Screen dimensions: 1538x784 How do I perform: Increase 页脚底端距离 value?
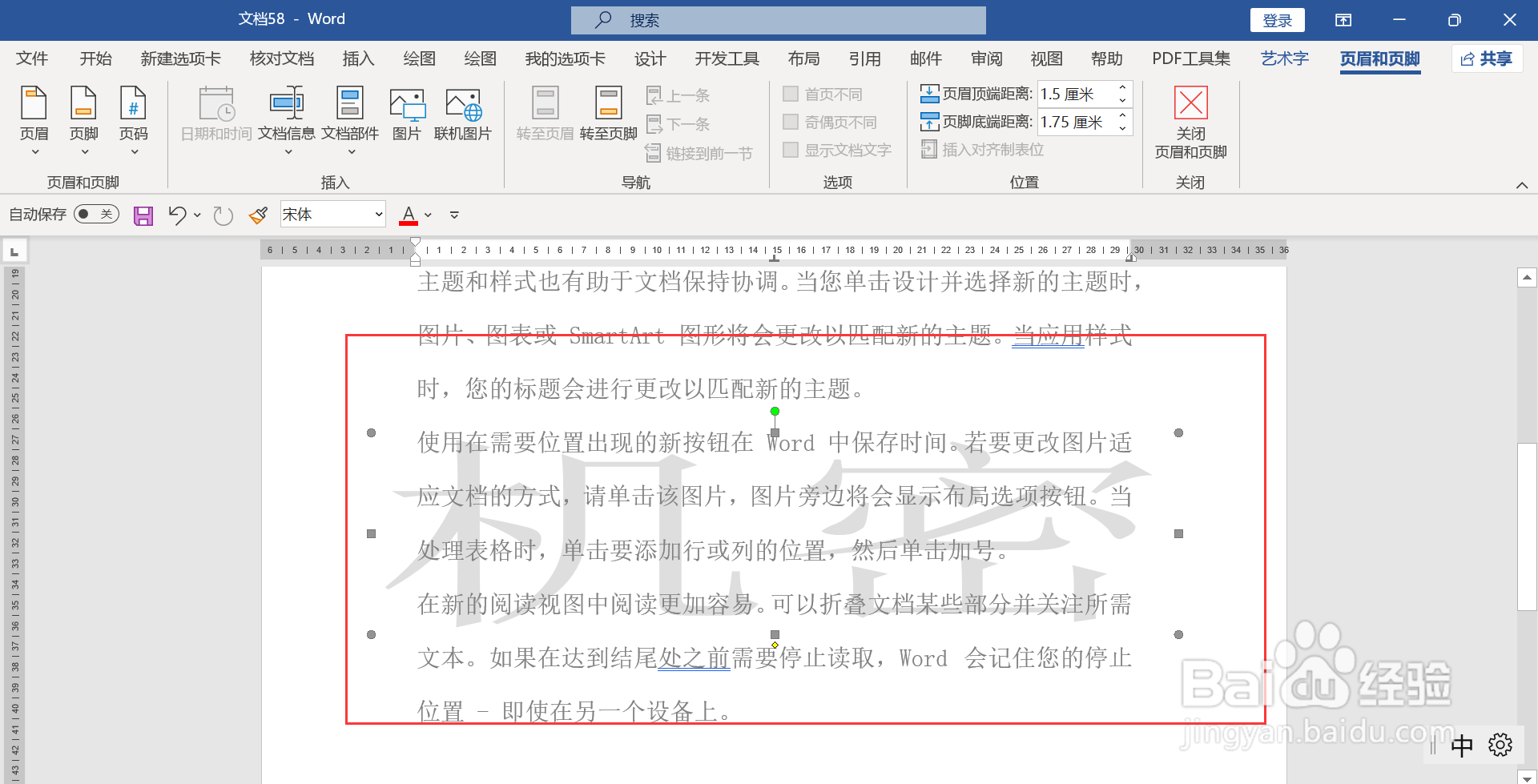[1122, 115]
